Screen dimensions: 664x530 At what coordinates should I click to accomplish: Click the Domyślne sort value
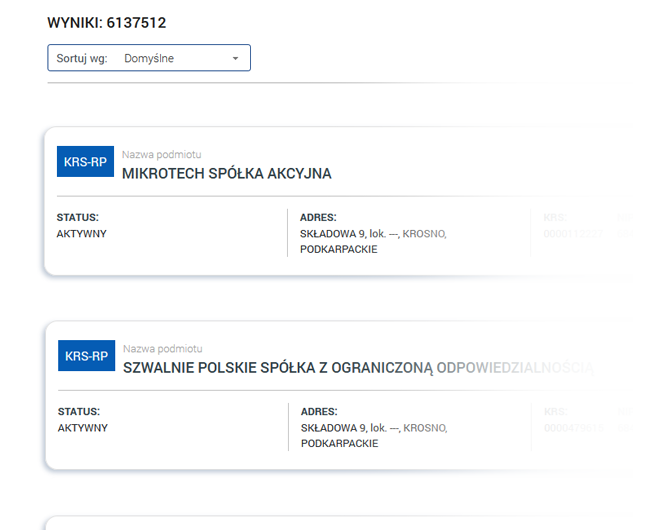tap(149, 58)
